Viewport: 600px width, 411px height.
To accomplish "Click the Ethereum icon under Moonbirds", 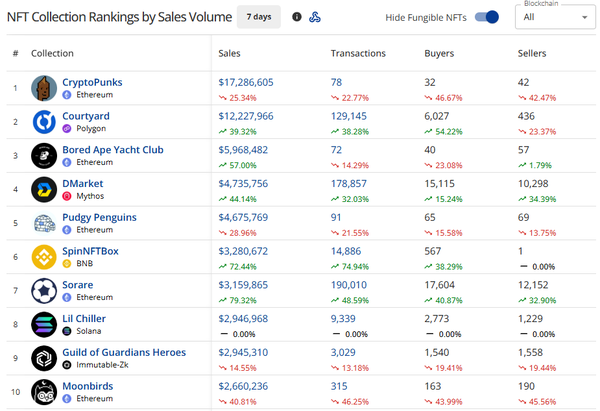I will pos(67,399).
